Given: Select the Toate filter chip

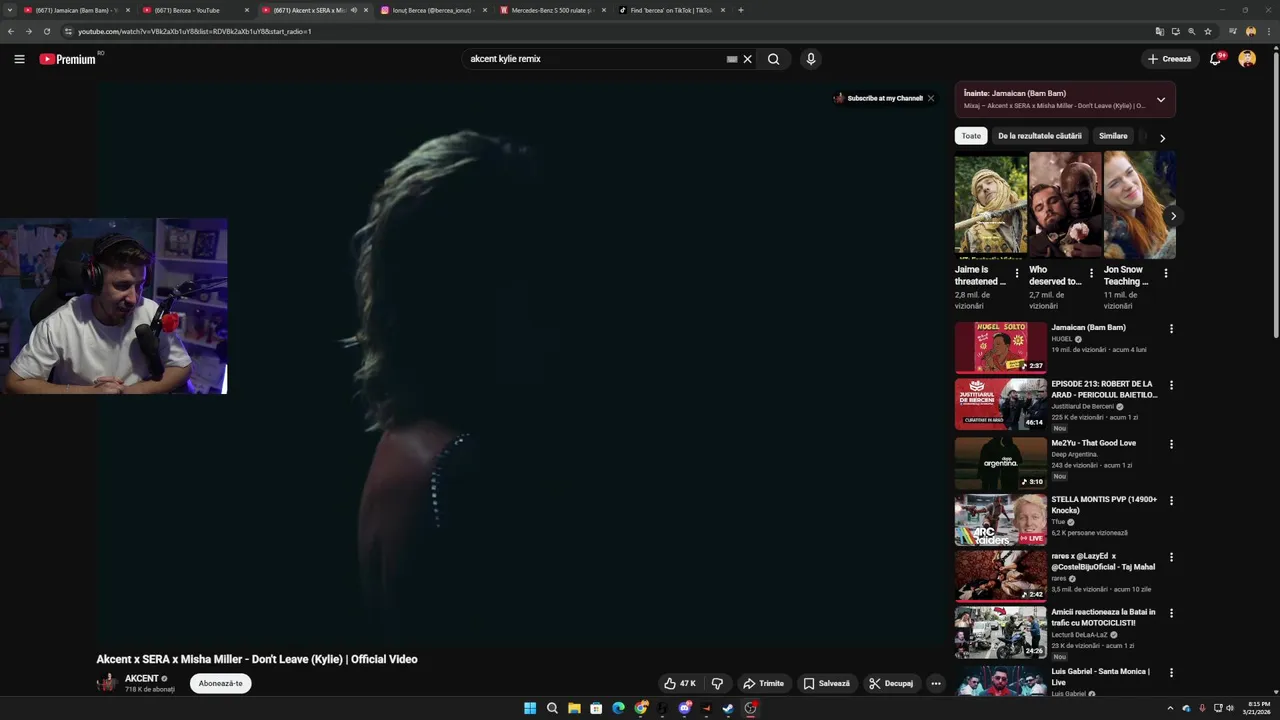Looking at the screenshot, I should 971,136.
